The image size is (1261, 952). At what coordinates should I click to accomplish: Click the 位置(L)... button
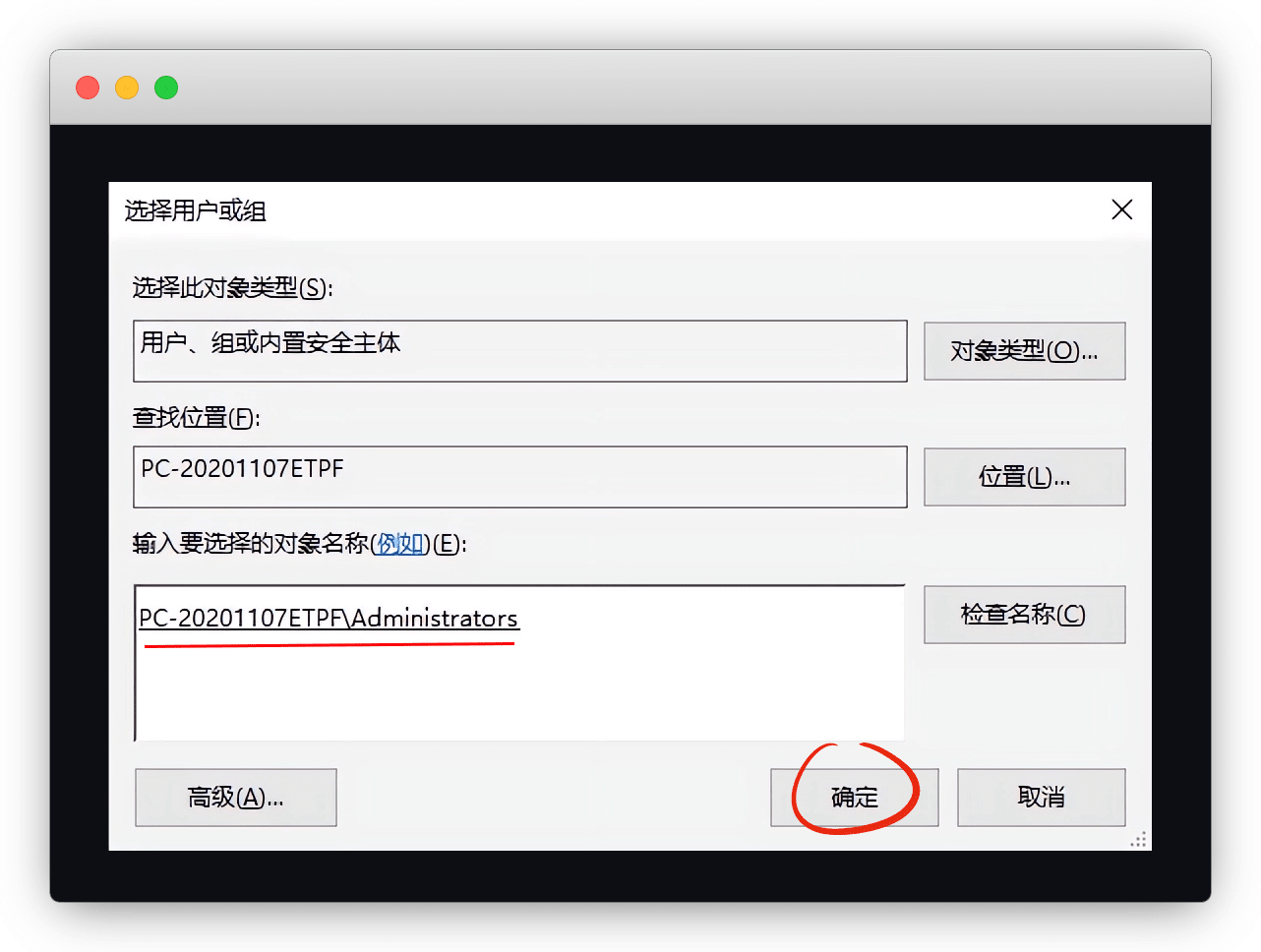[x=1024, y=478]
